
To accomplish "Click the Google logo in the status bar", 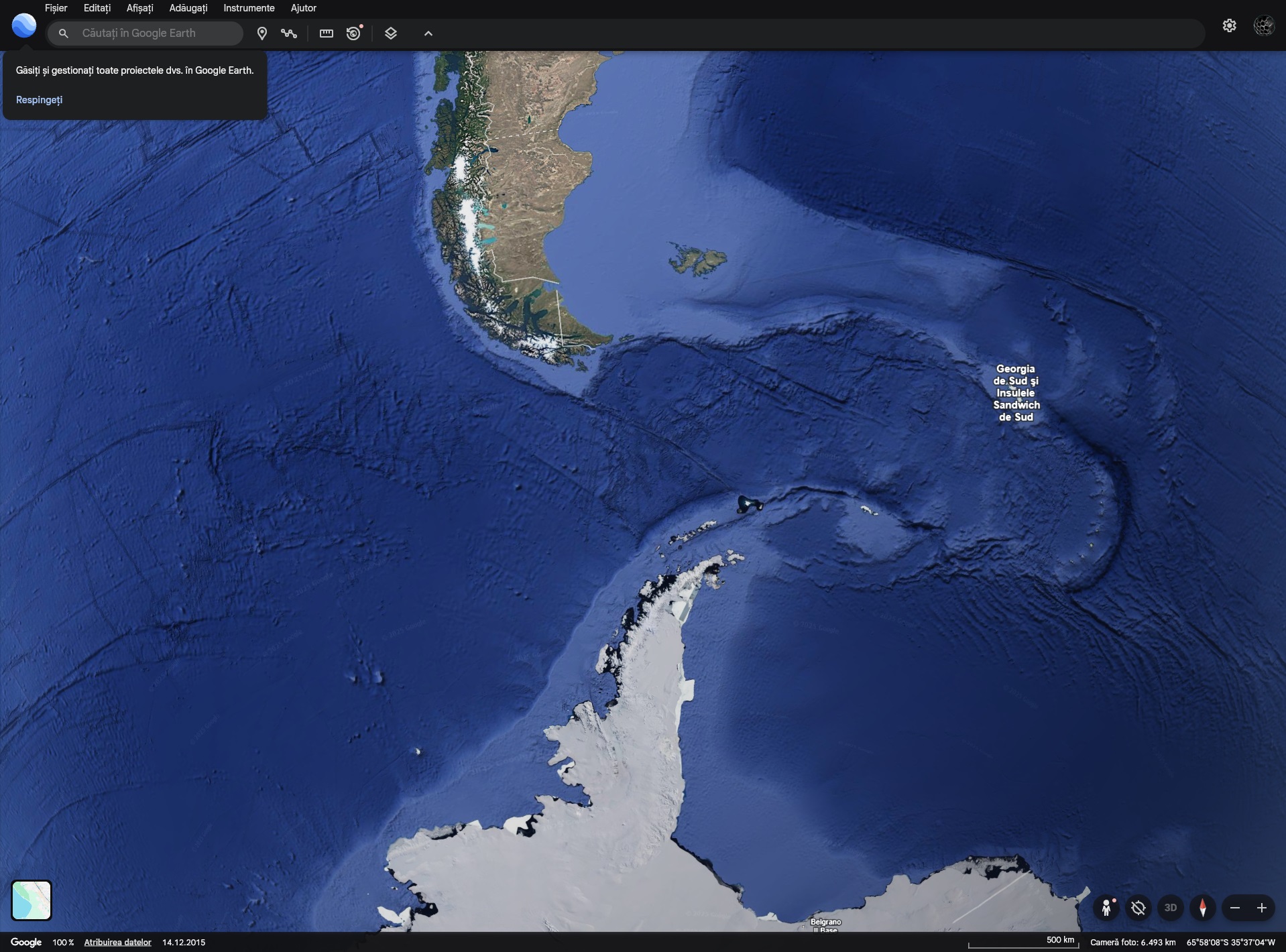I will click(x=26, y=943).
